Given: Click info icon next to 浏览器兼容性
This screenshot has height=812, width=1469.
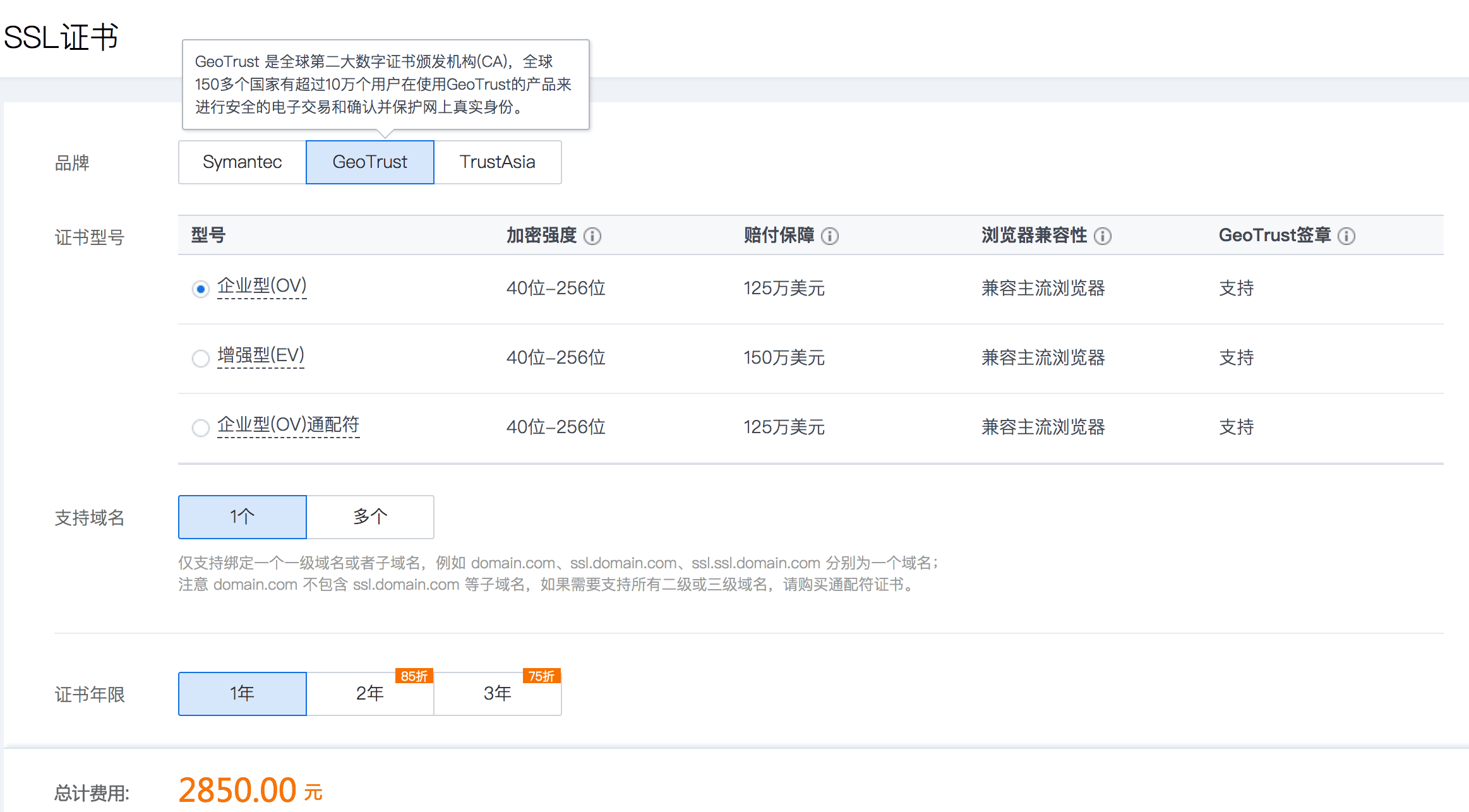Looking at the screenshot, I should click(x=1103, y=236).
